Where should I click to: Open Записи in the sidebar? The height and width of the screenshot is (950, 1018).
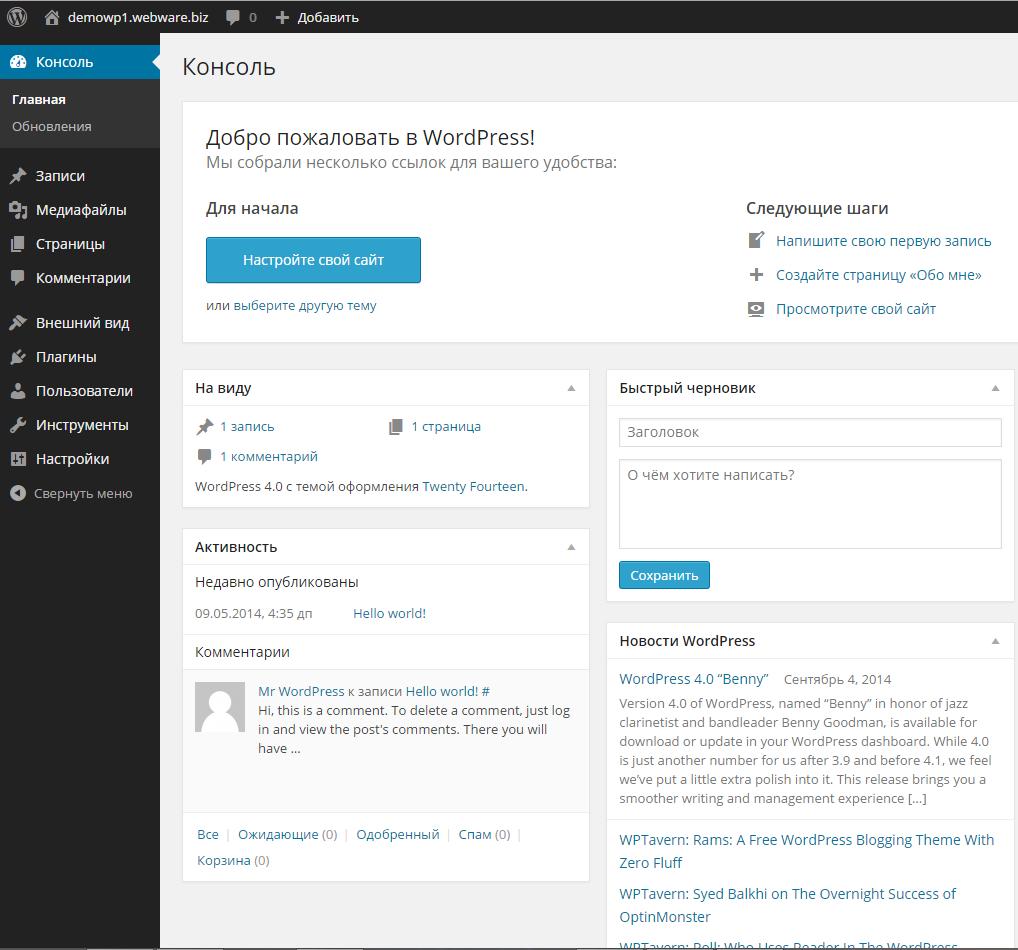tap(60, 176)
